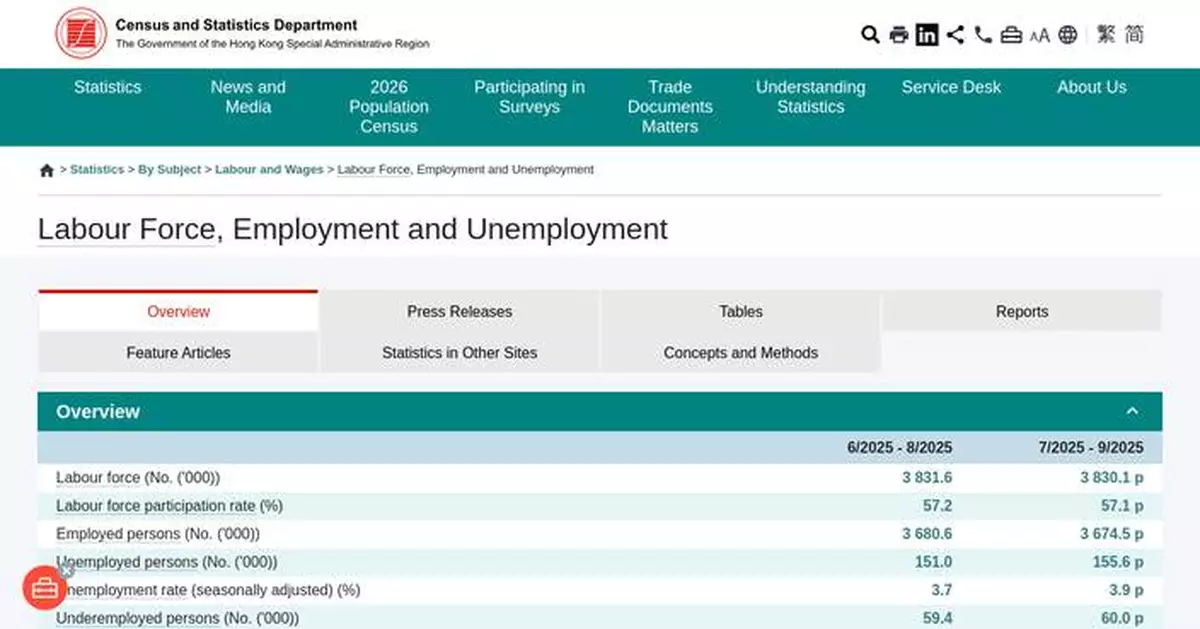Click the share icon in the header

pos(955,34)
